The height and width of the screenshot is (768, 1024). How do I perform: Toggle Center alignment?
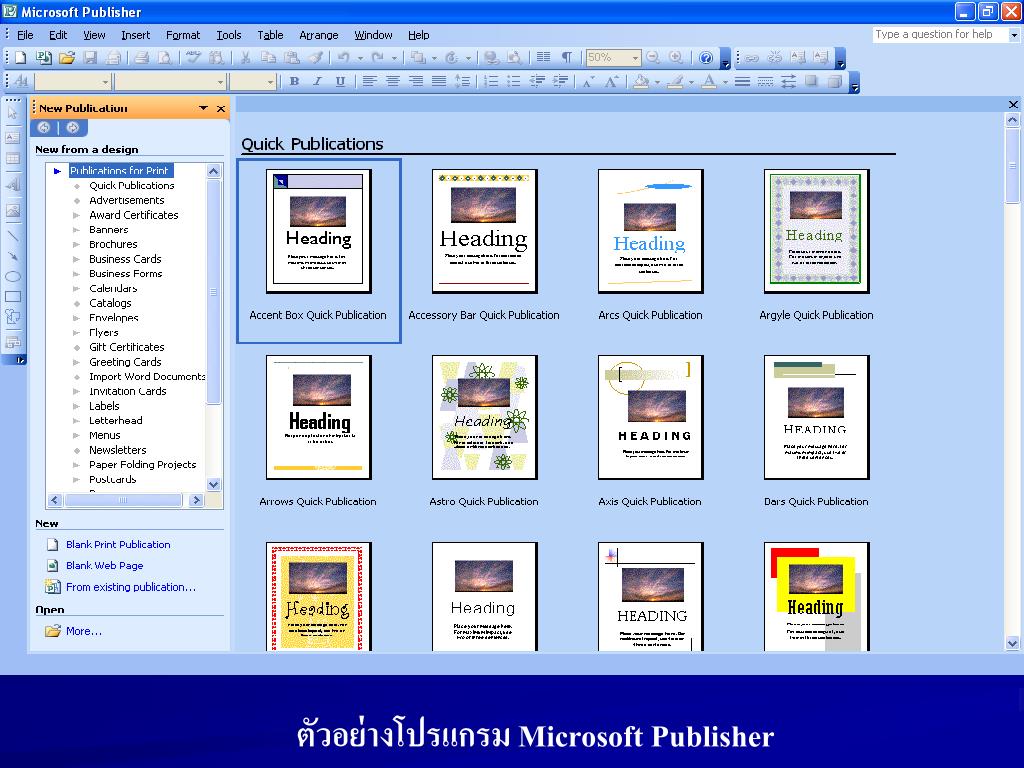coord(392,82)
